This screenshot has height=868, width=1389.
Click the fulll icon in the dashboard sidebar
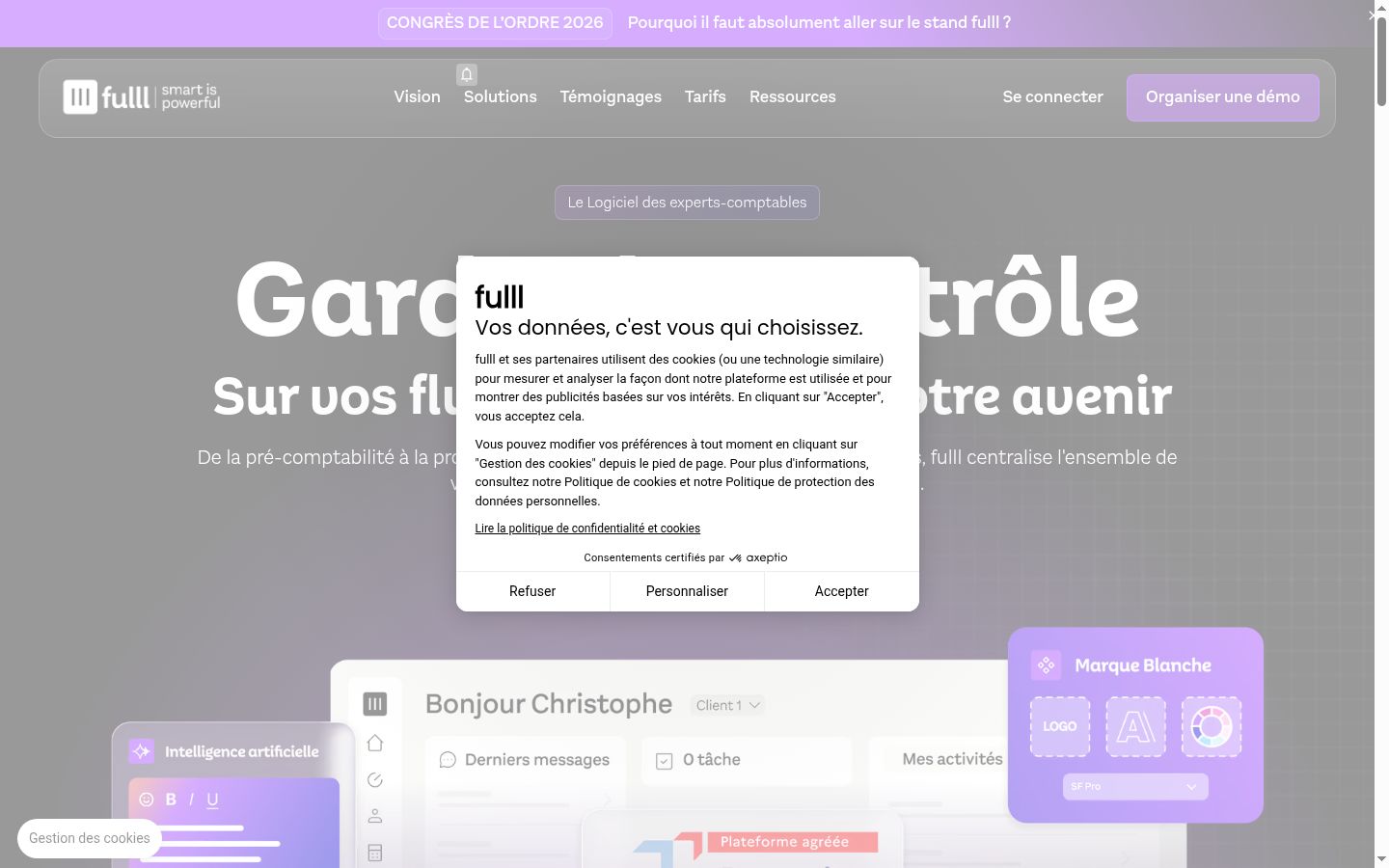click(375, 704)
